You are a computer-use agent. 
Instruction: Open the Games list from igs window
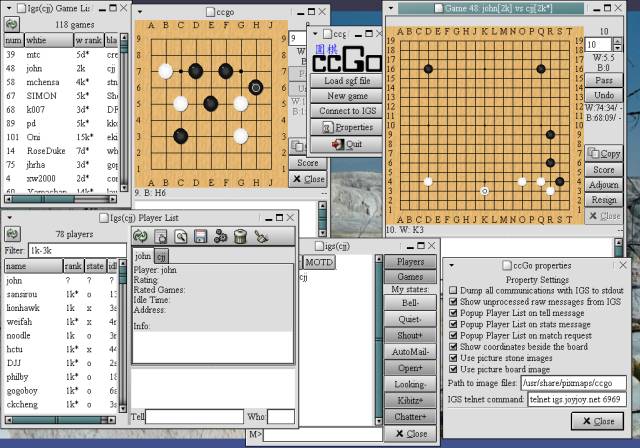point(410,277)
